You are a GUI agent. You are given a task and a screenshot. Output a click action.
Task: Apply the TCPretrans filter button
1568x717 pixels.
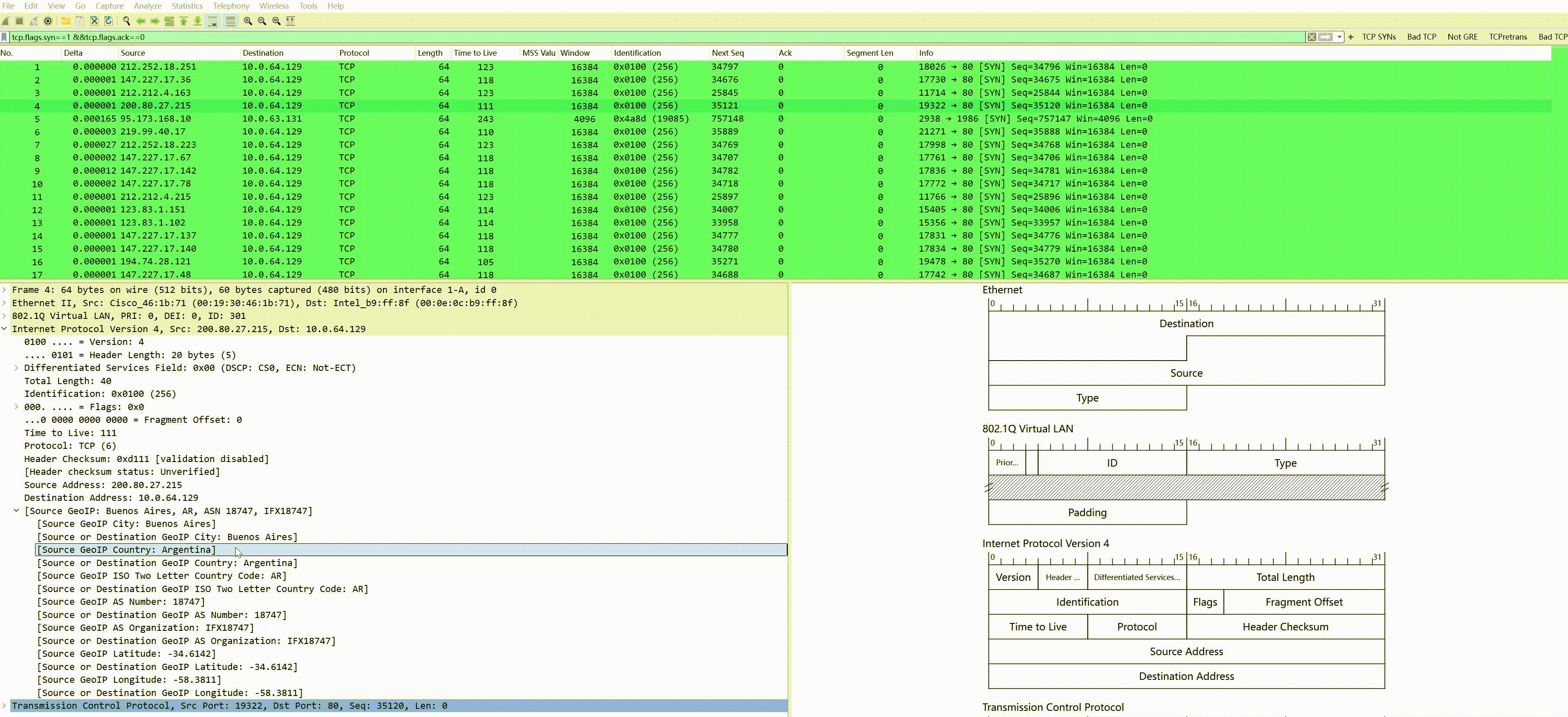(1508, 37)
